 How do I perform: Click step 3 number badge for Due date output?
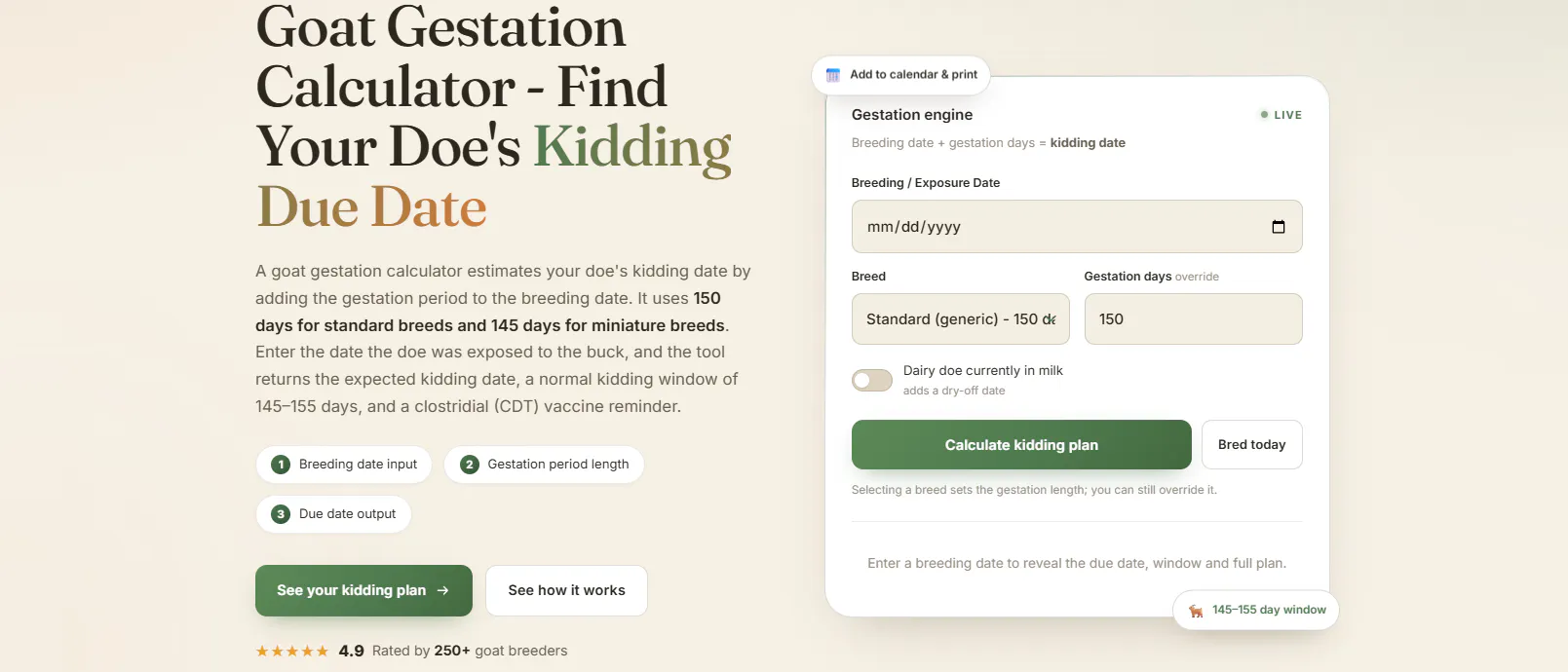point(281,514)
